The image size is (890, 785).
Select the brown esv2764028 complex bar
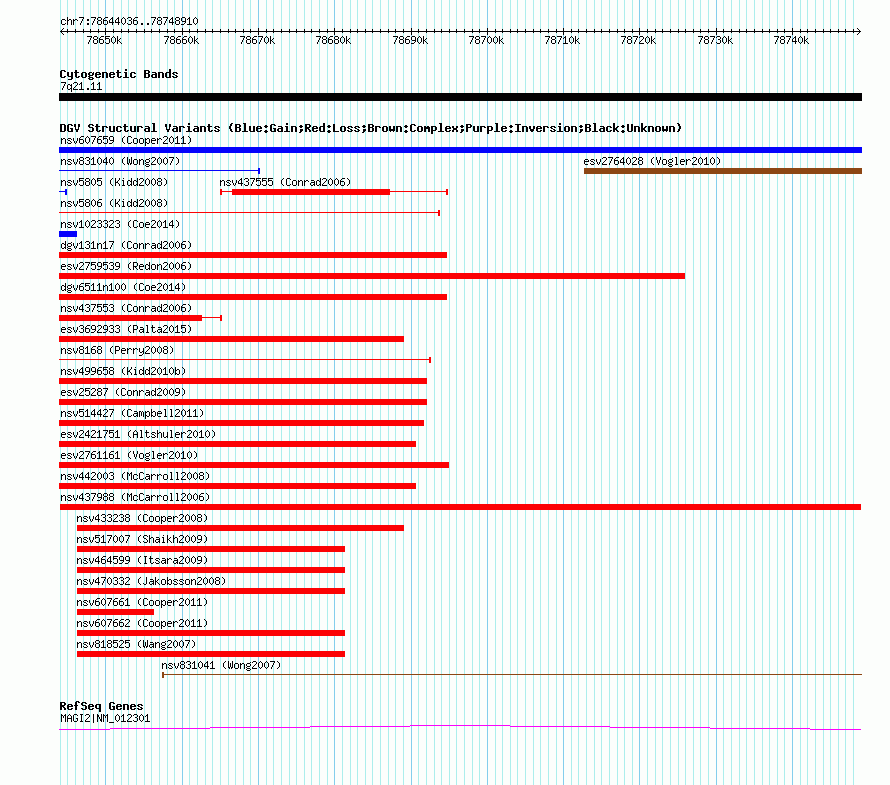click(x=723, y=171)
